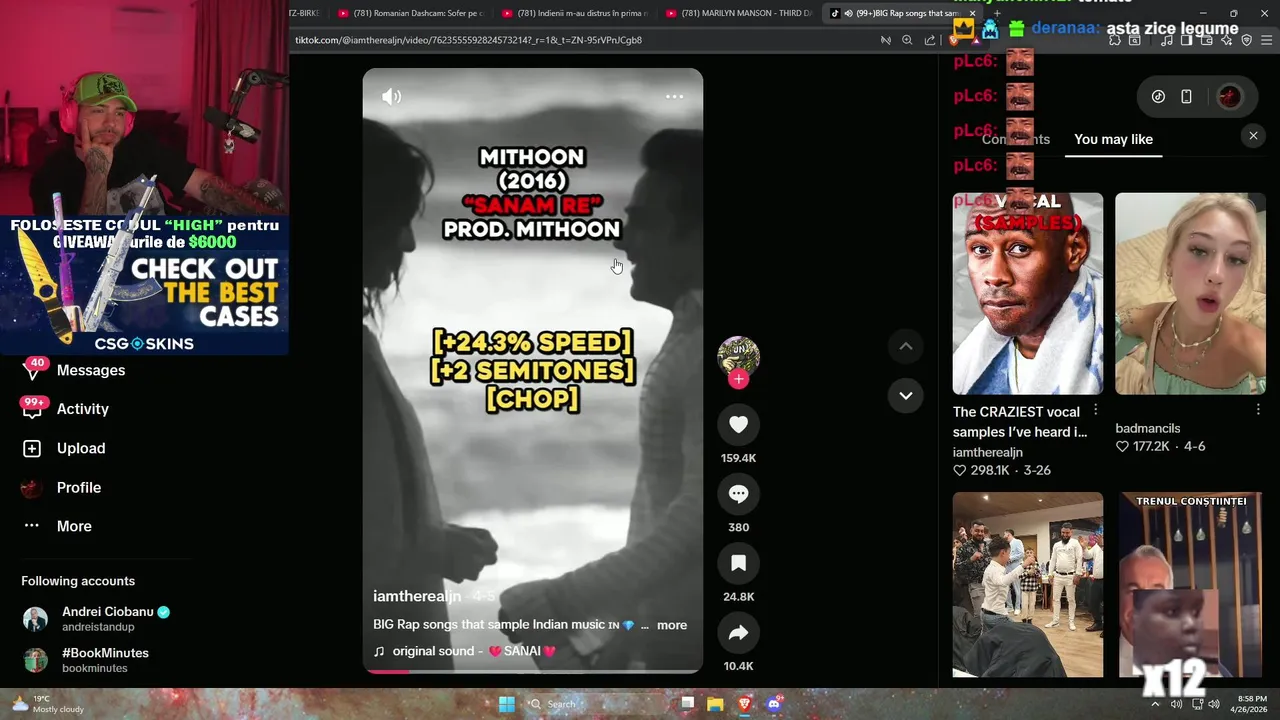Open Messages in the TikTok sidebar
This screenshot has width=1280, height=720.
pyautogui.click(x=74, y=370)
